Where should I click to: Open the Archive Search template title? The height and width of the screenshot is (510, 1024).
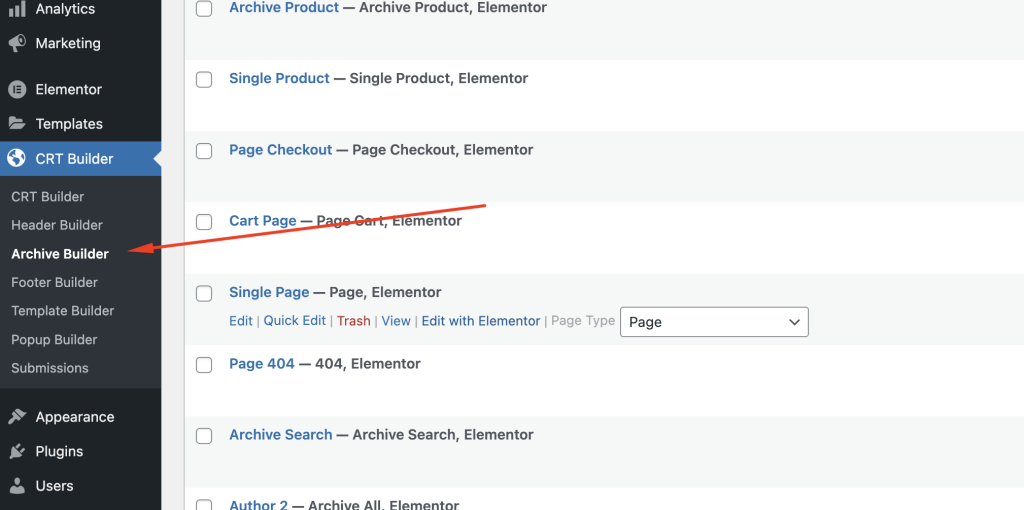[x=280, y=435]
